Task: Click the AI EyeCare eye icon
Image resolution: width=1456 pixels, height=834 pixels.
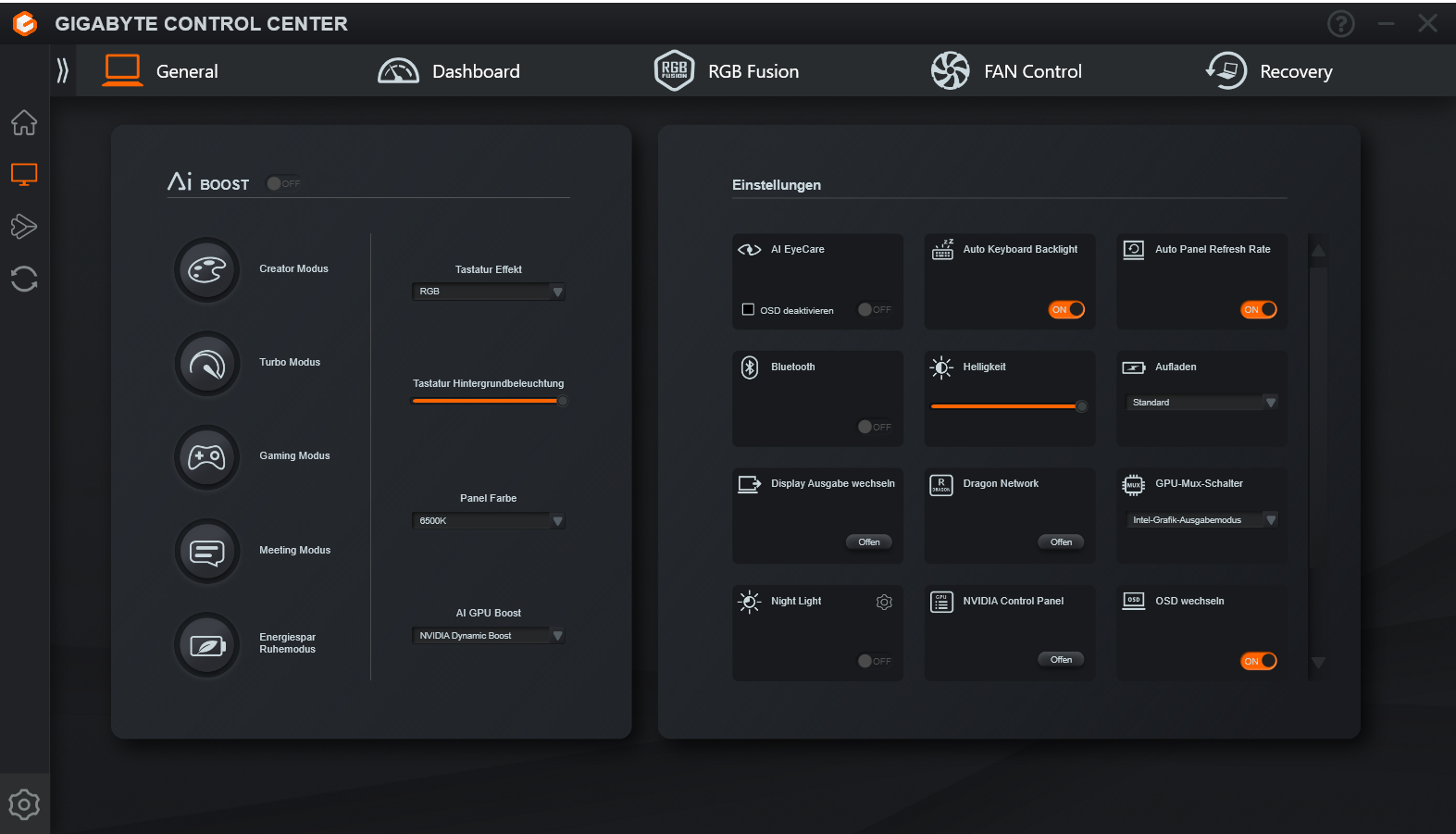Action: [749, 249]
